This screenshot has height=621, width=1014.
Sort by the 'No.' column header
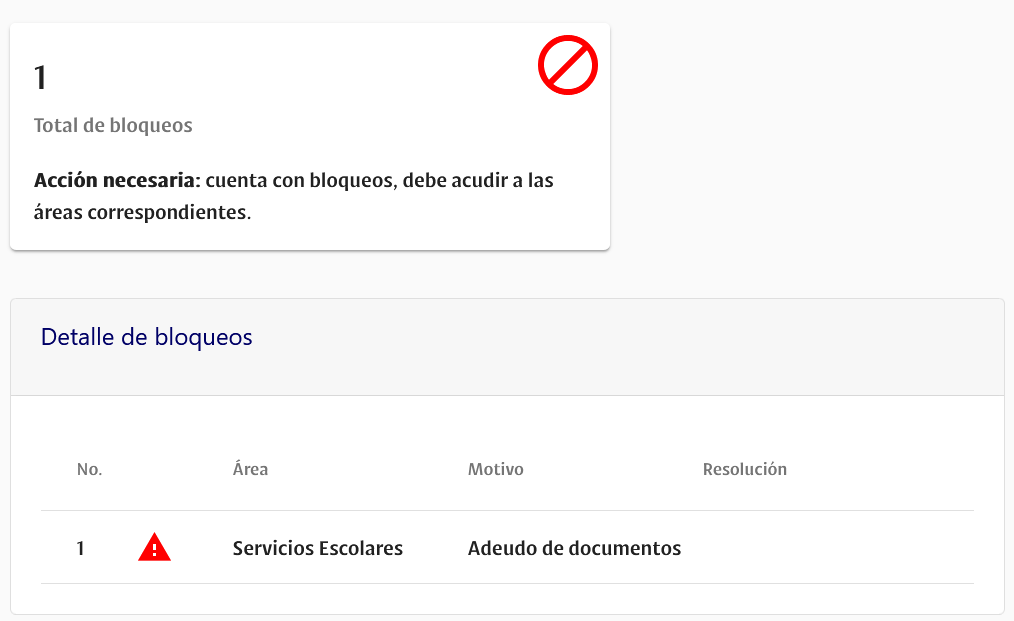[90, 469]
